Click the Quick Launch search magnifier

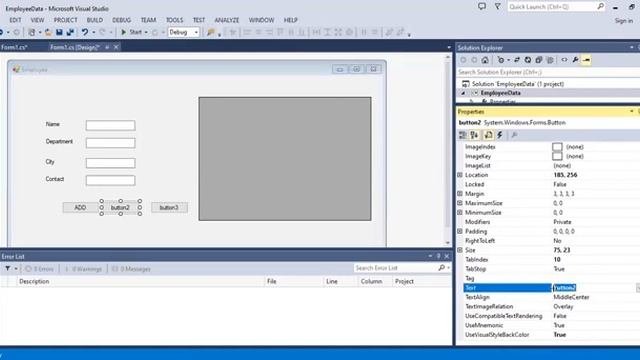pos(600,7)
